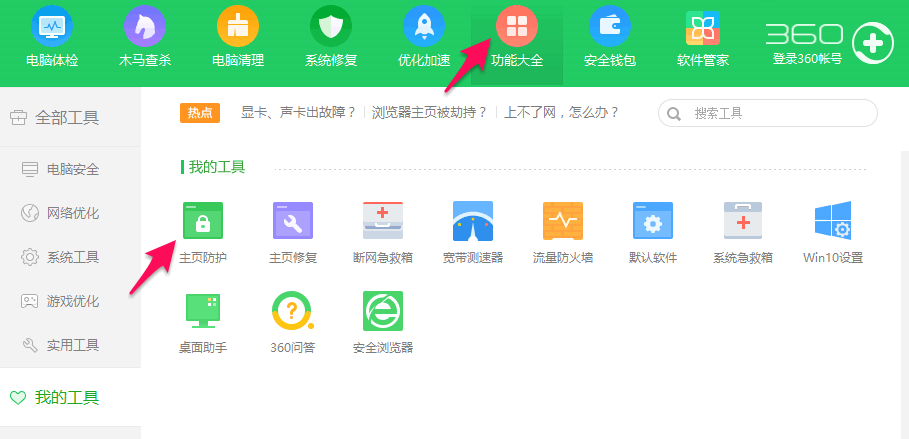The image size is (909, 439).
Task: Click the search magnifier icon
Action: (x=674, y=114)
